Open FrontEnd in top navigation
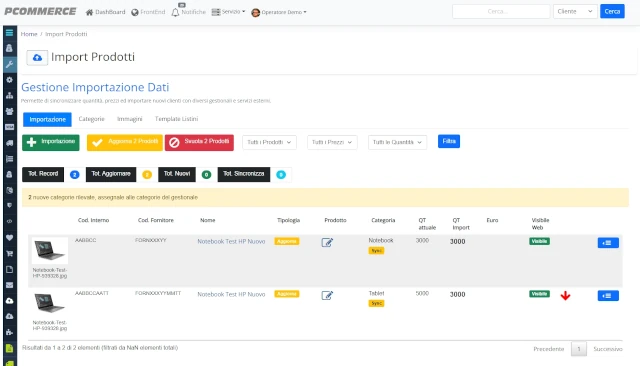 pos(148,12)
